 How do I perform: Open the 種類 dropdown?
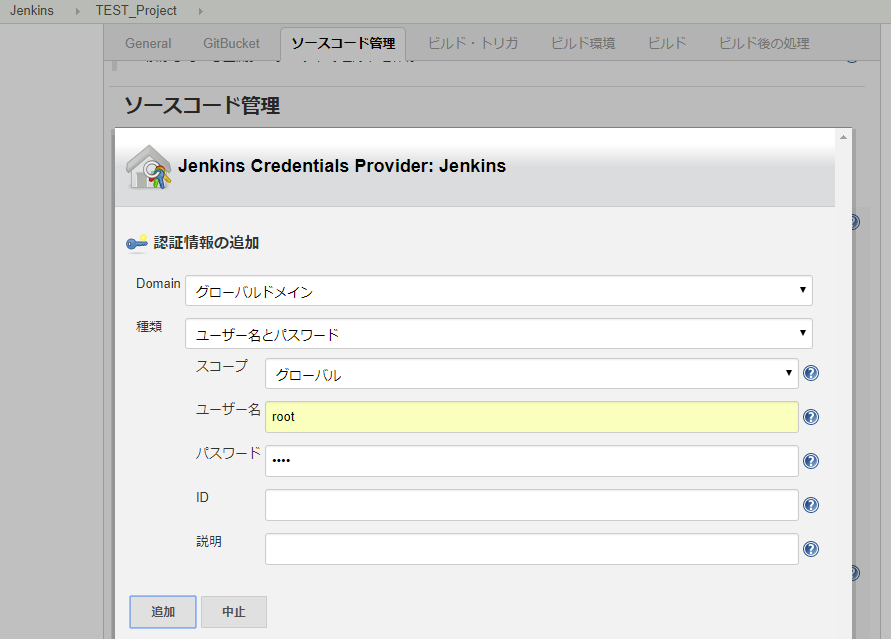(x=498, y=333)
